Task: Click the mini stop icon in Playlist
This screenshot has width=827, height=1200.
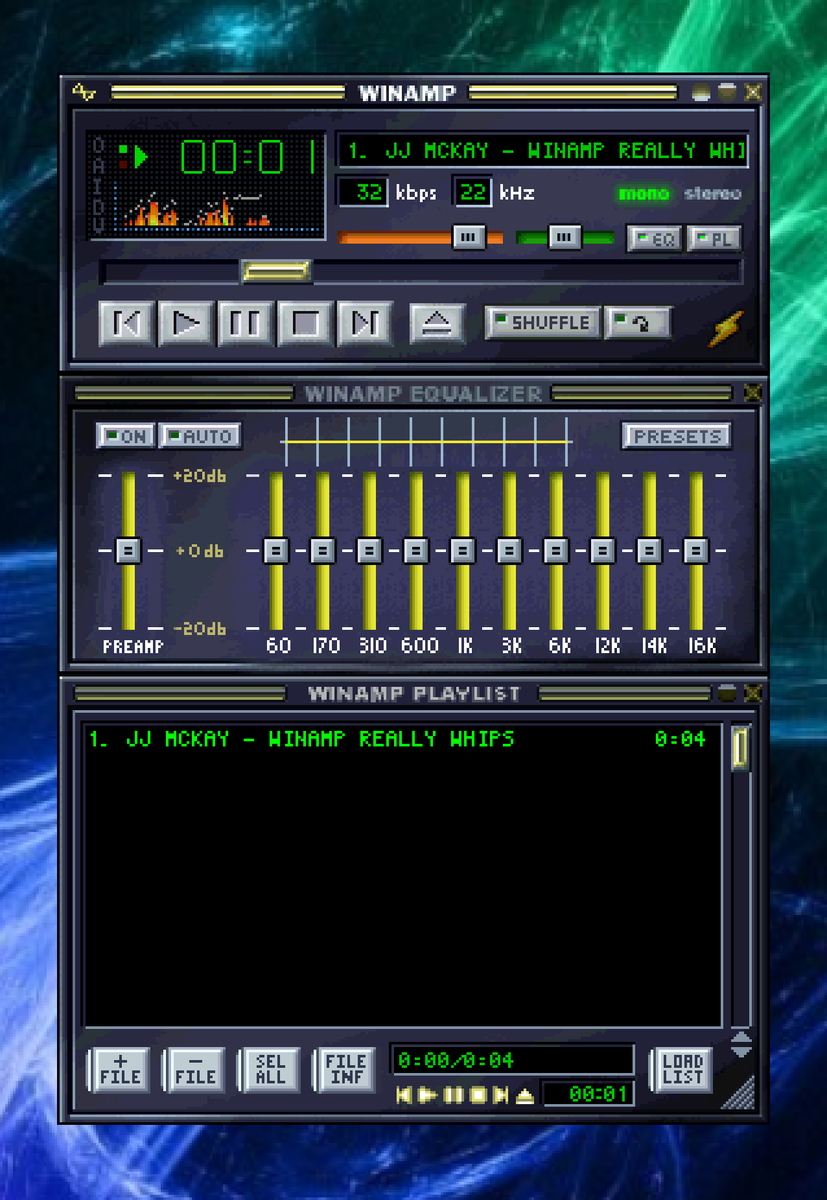Action: click(478, 1095)
